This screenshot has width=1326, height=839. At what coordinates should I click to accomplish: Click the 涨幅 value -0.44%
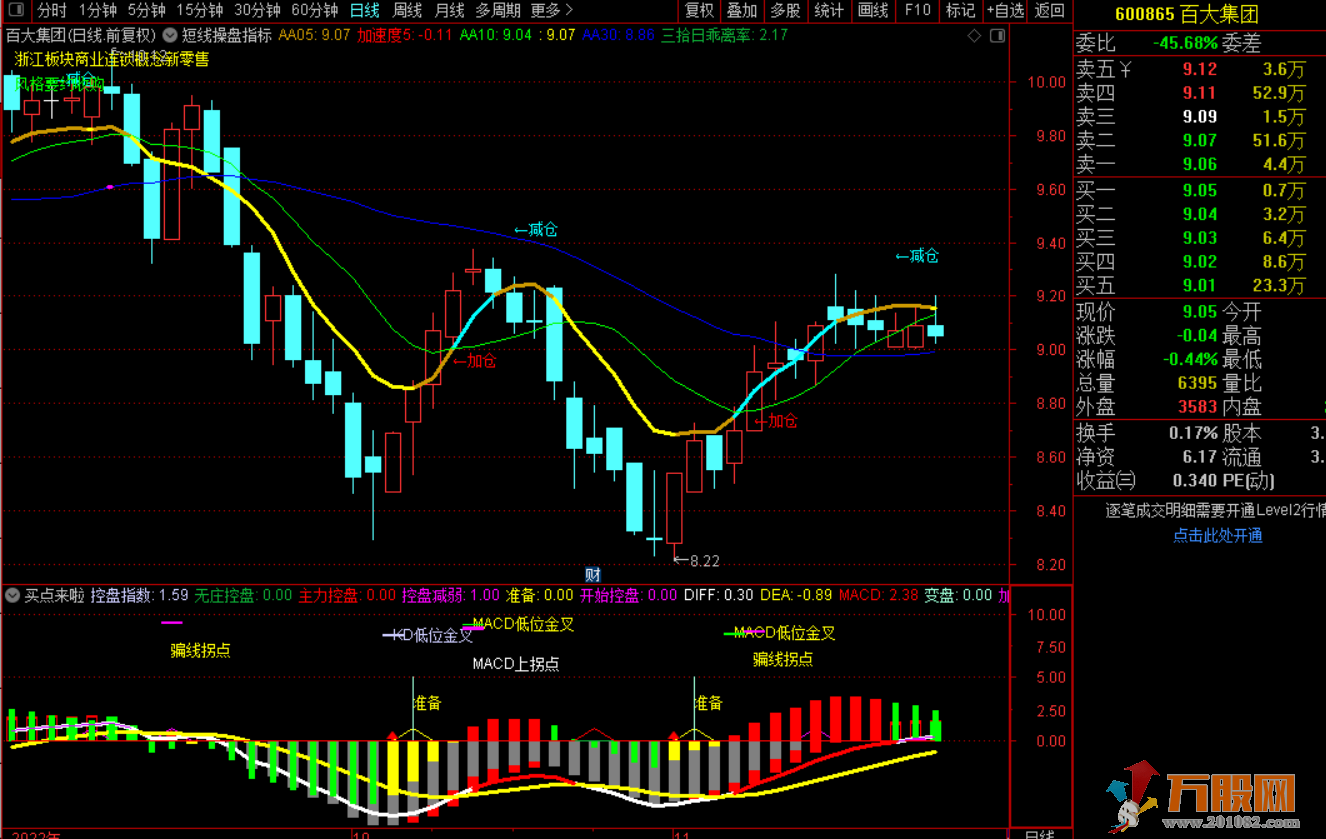(x=1189, y=359)
